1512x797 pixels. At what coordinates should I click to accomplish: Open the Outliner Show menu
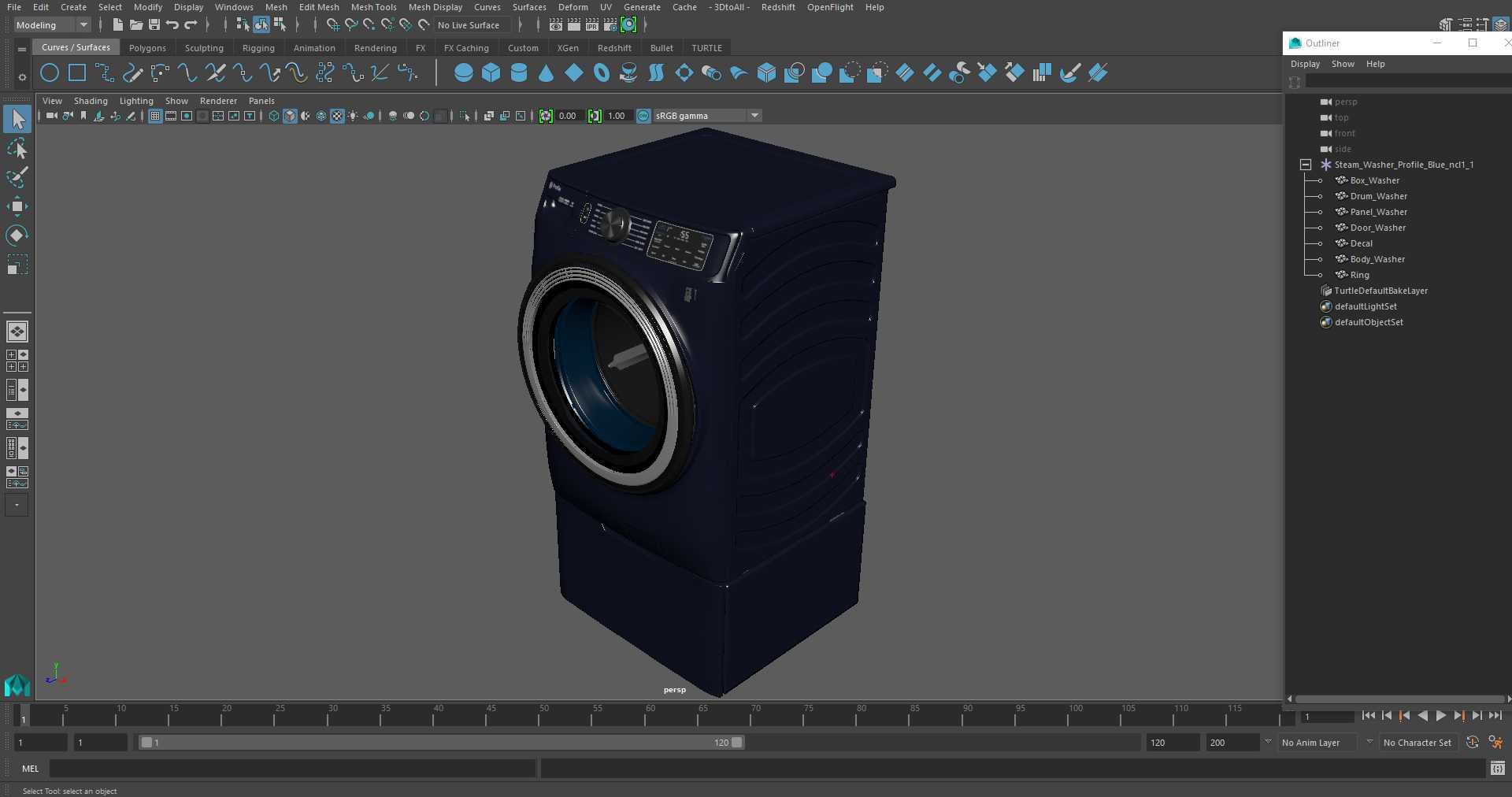[1343, 64]
